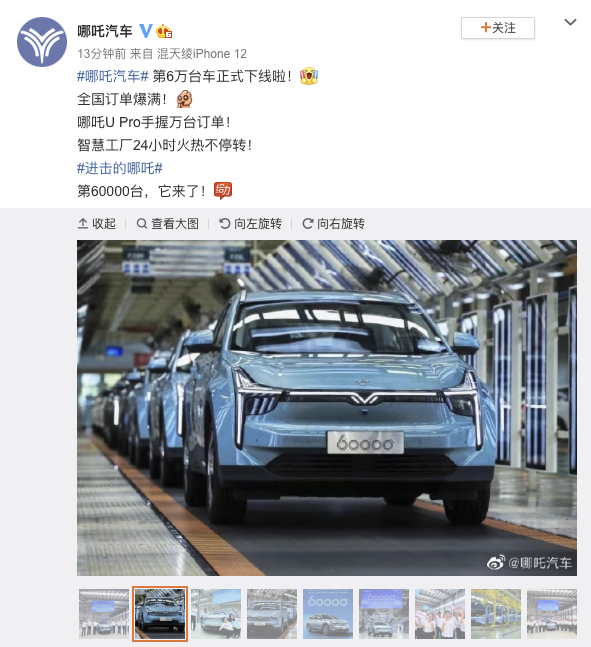Open the #进击的哪吒# hashtag topic

pyautogui.click(x=120, y=168)
